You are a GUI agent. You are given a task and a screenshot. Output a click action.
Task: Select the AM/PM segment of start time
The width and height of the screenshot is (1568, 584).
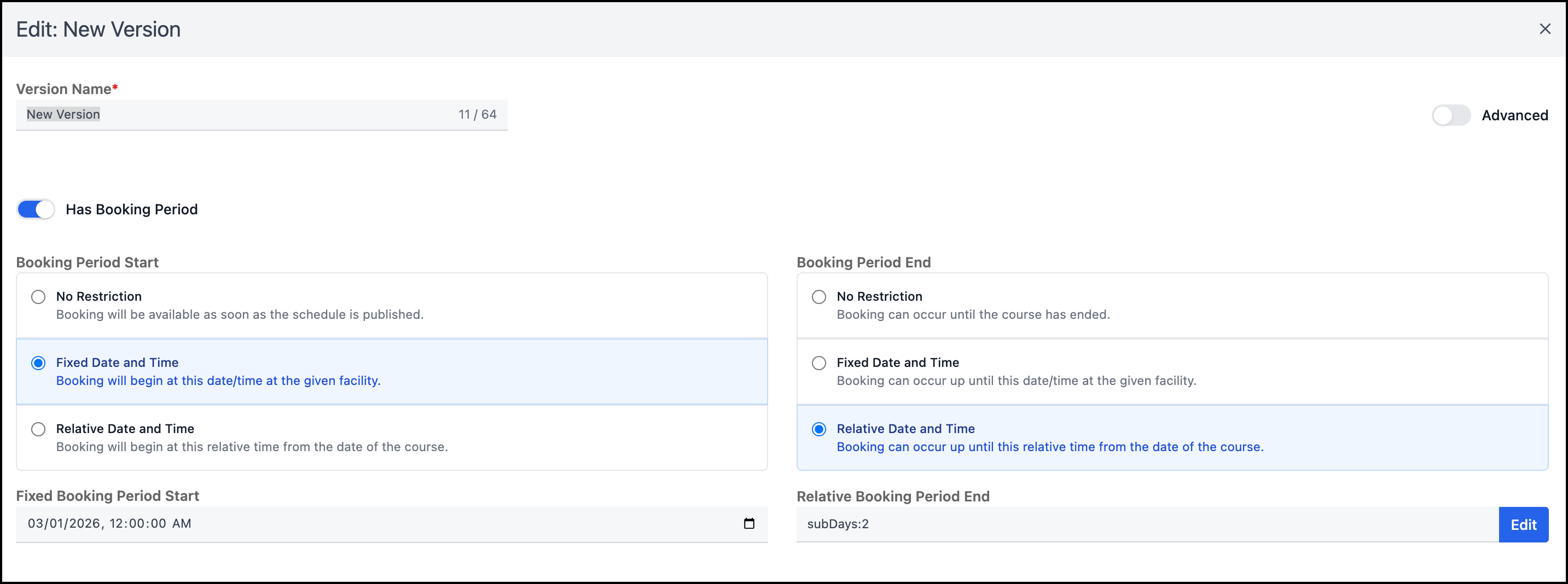(182, 523)
